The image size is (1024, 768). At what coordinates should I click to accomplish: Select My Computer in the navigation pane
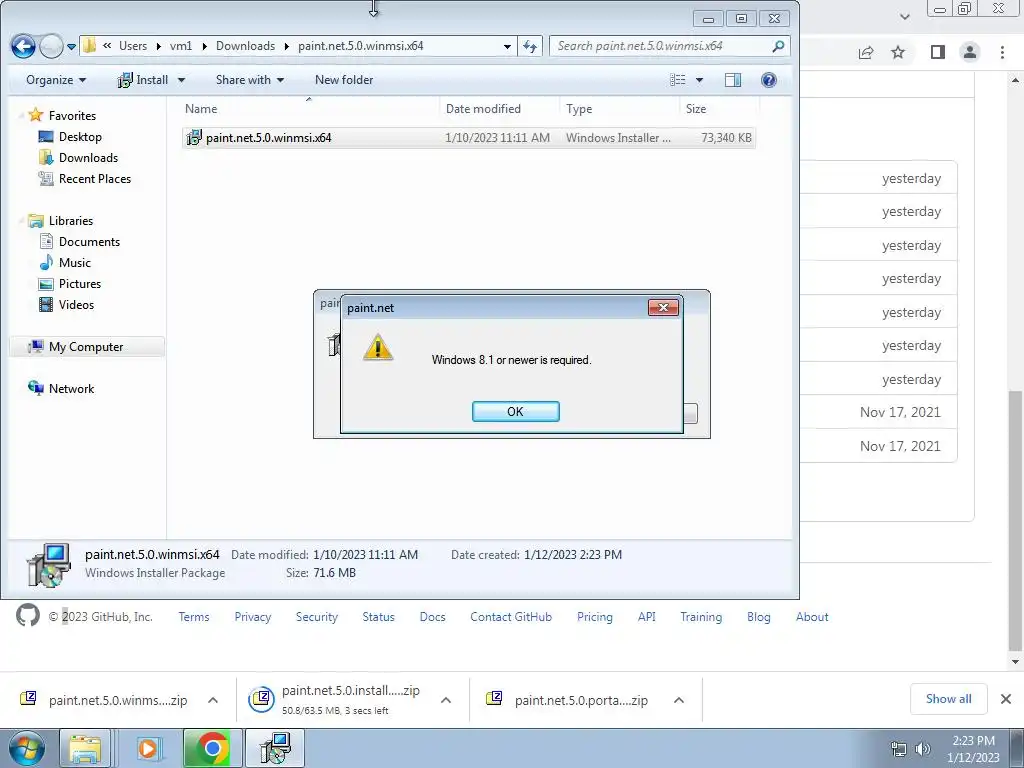86,347
